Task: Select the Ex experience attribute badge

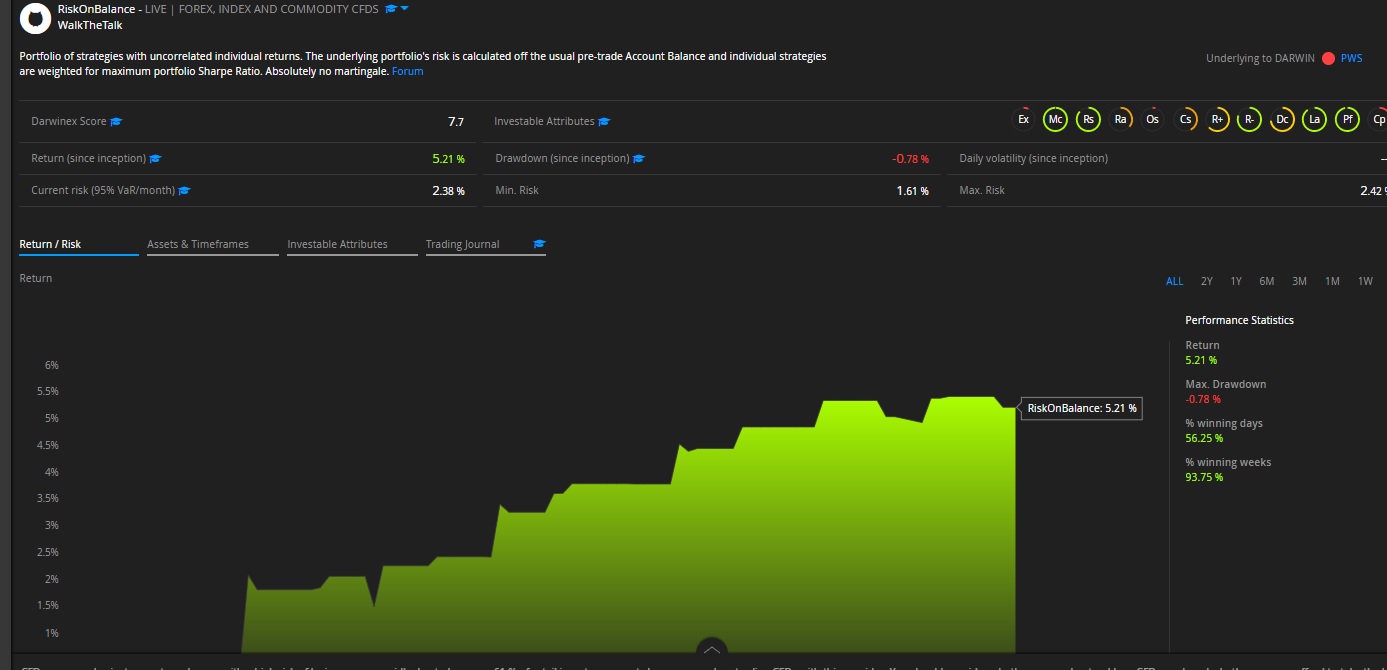Action: click(1023, 120)
